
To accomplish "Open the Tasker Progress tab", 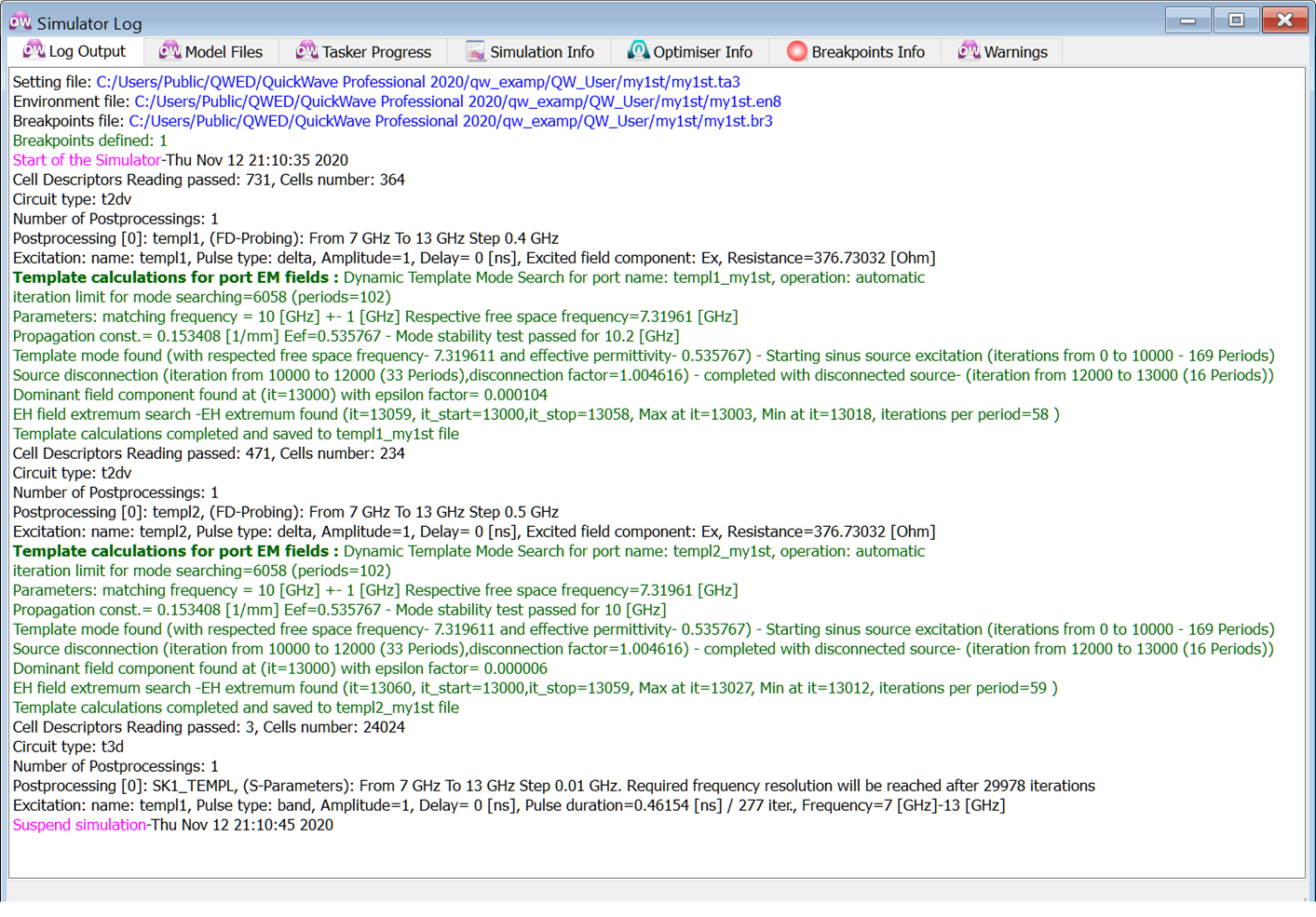I will (x=364, y=51).
